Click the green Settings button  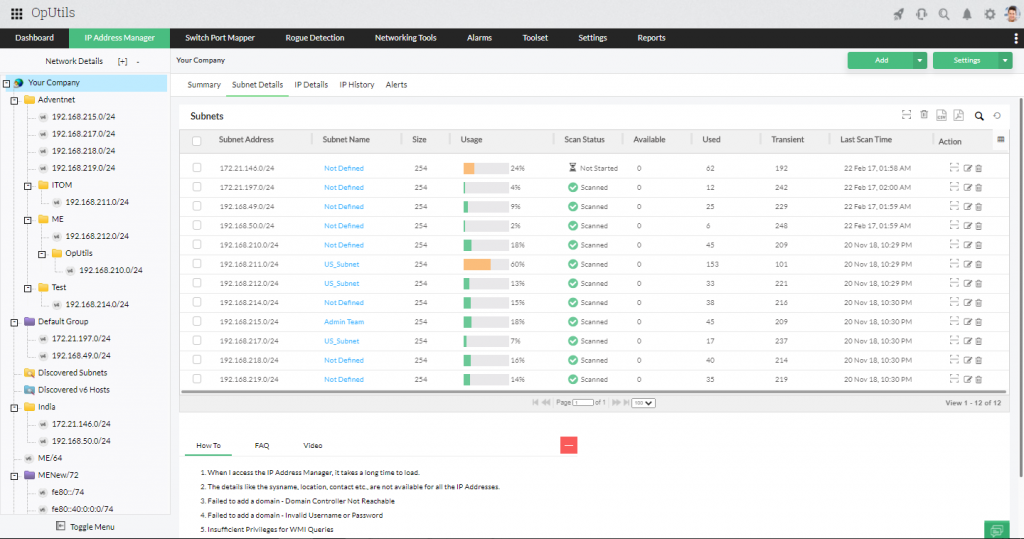[x=966, y=61]
